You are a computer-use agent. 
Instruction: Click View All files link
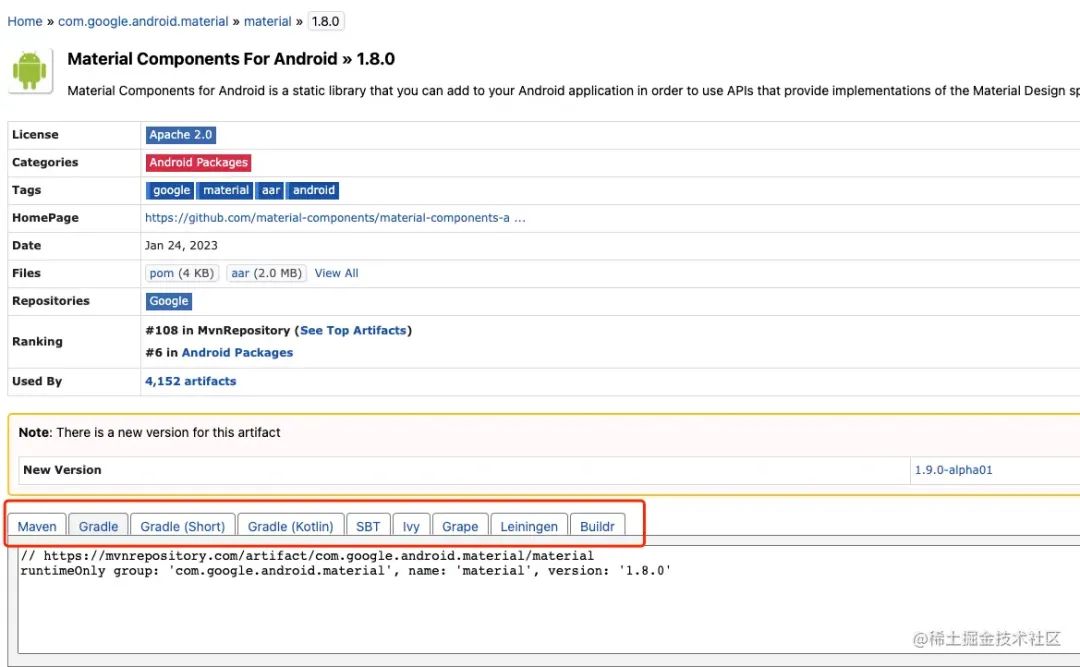[336, 273]
